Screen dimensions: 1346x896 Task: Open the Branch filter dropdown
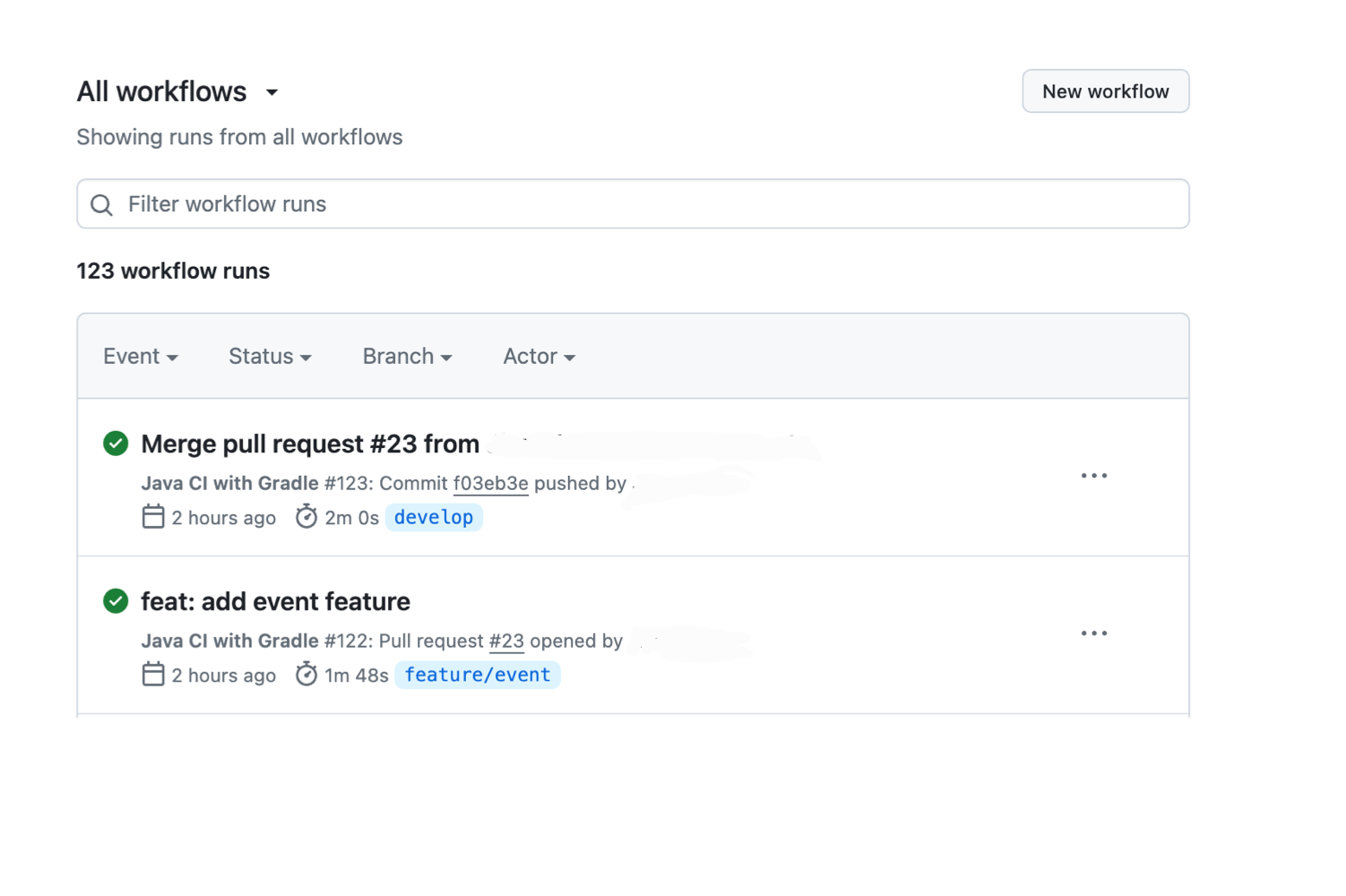point(407,357)
